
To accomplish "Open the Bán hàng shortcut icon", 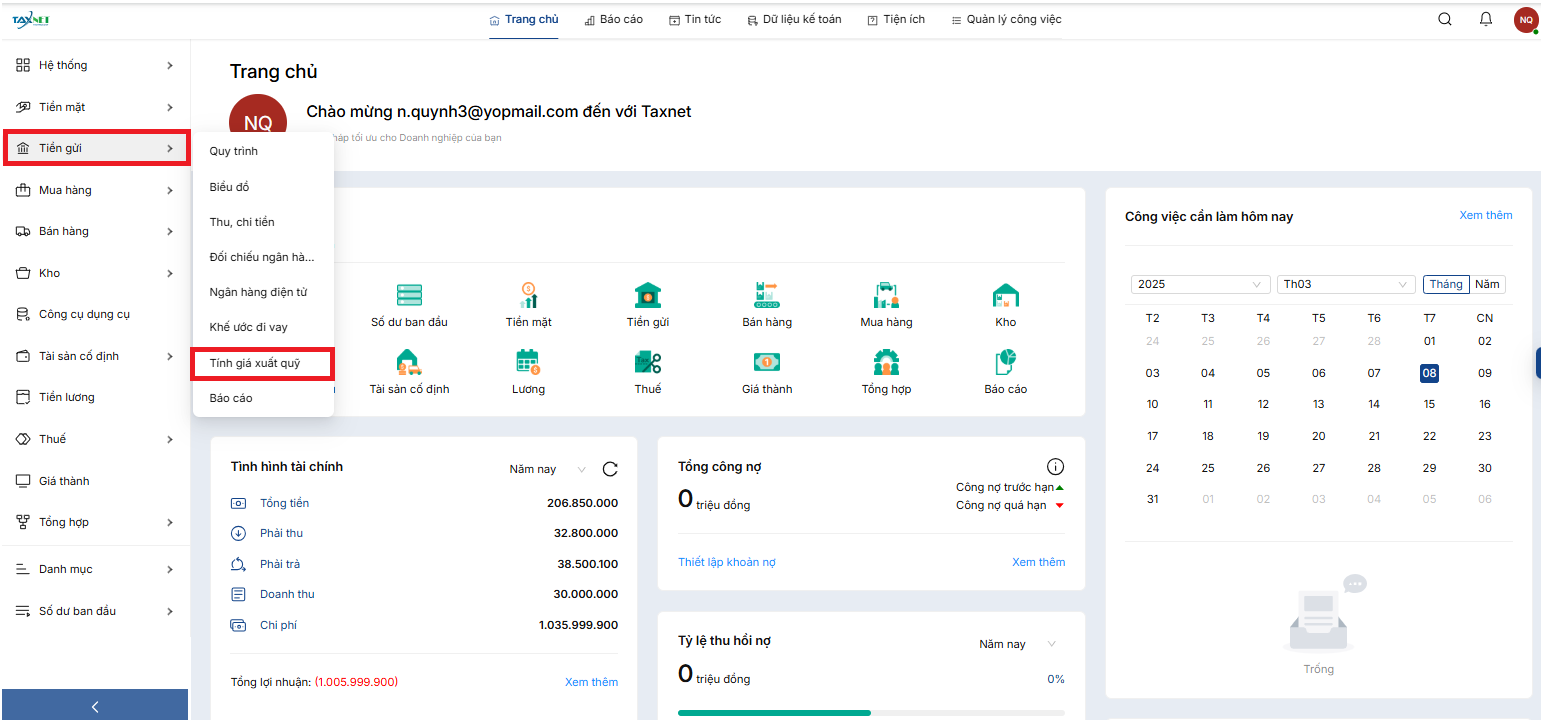I will 766,296.
